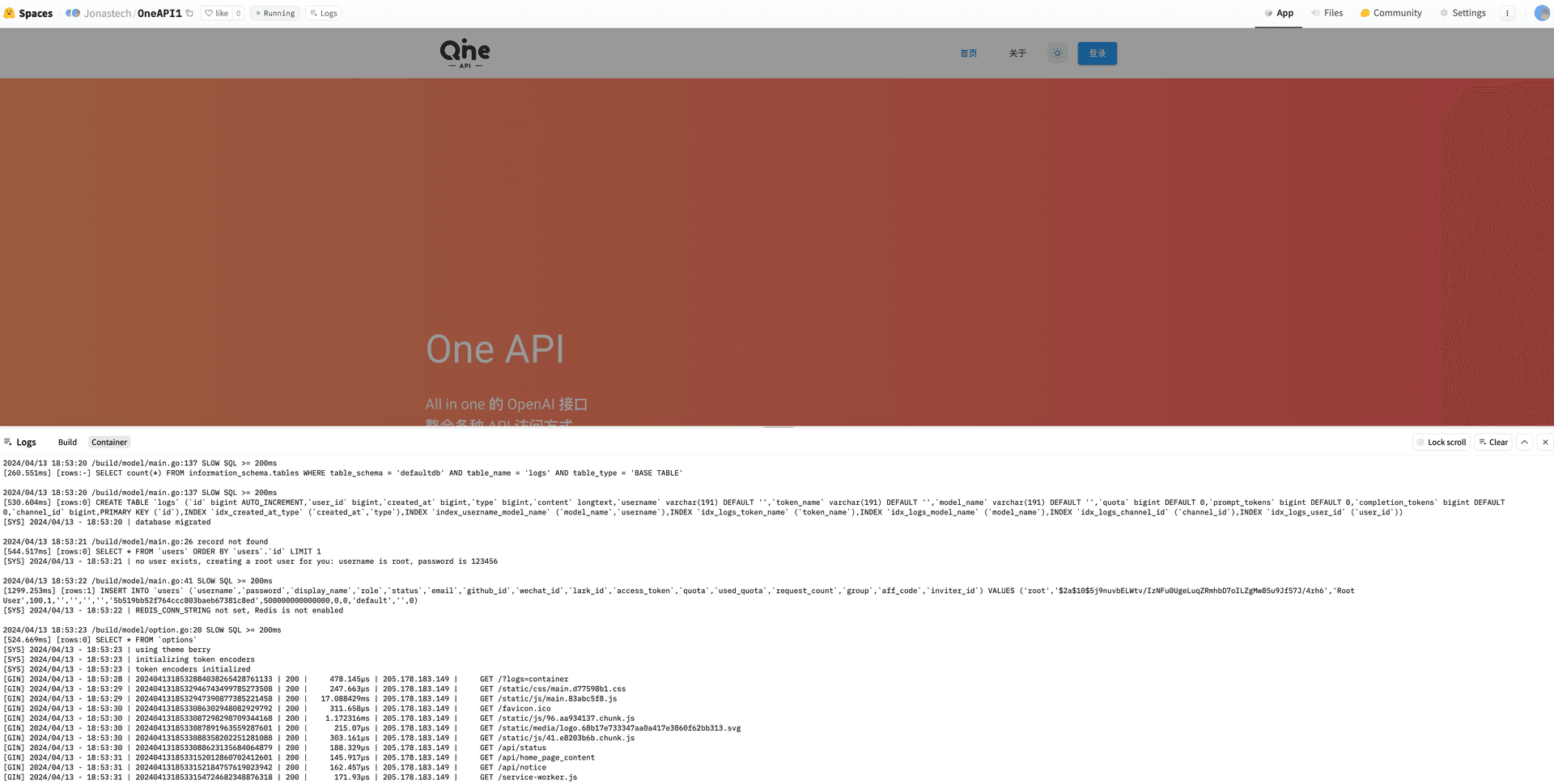Click log line 'token encoders initialized'

point(127,669)
